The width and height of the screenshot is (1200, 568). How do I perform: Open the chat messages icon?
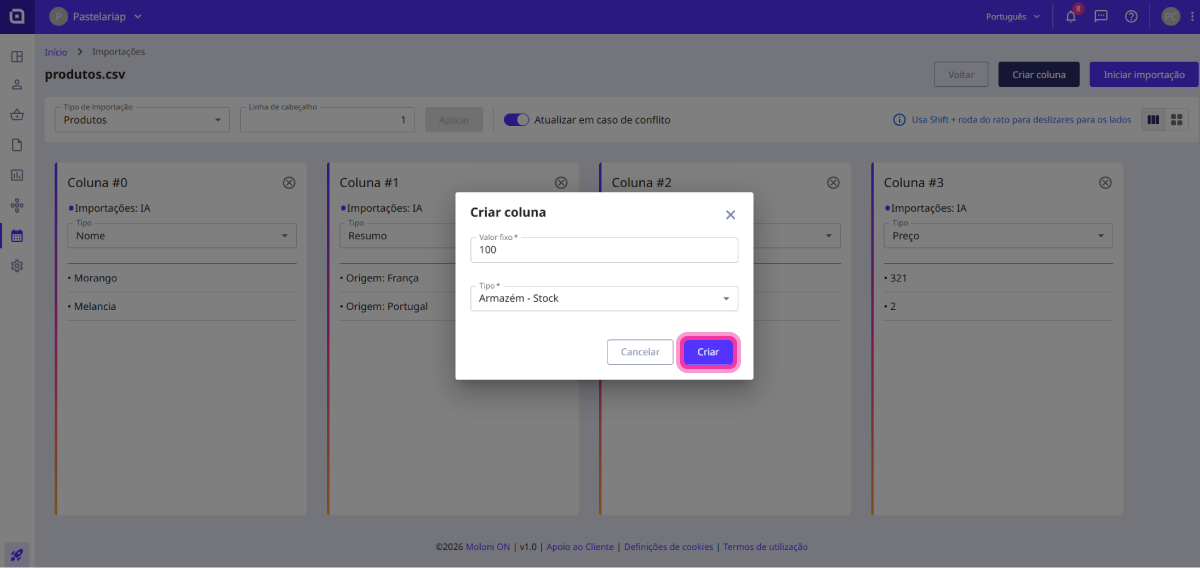point(1101,16)
